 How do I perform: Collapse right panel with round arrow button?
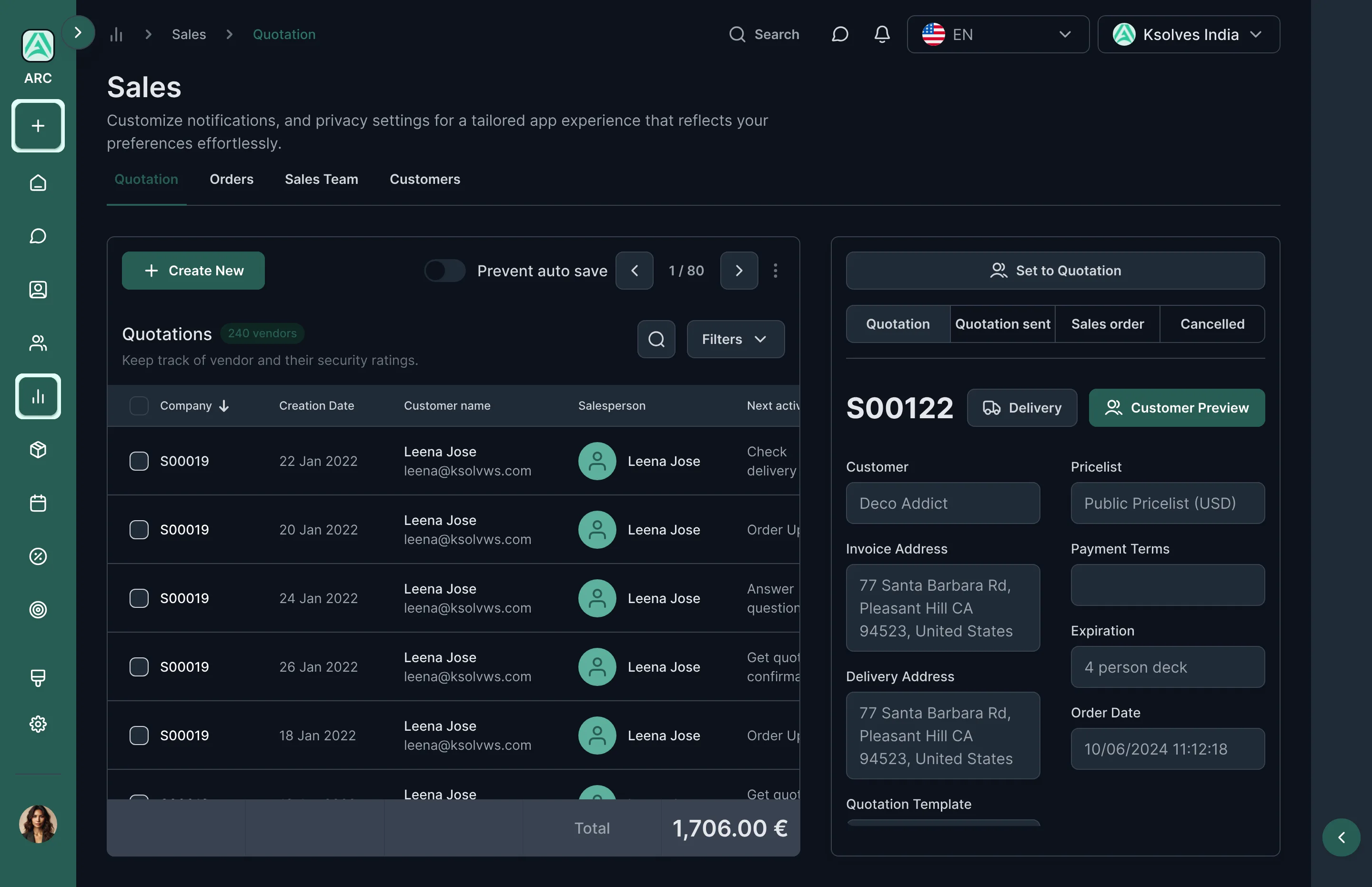pyautogui.click(x=1341, y=837)
